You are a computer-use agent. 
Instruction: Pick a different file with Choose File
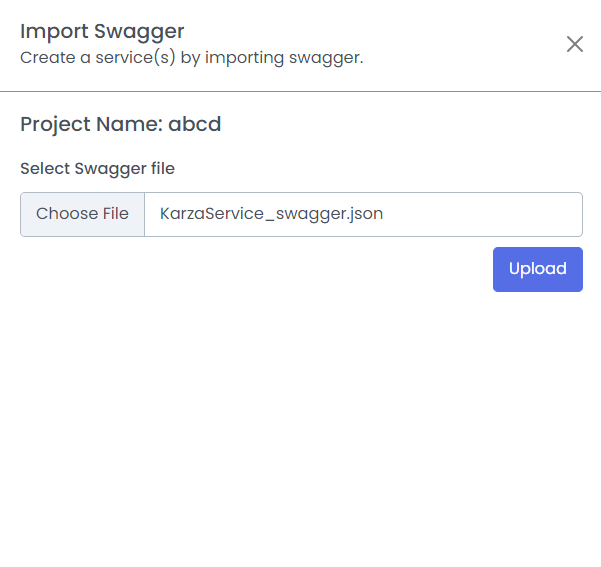coord(82,214)
